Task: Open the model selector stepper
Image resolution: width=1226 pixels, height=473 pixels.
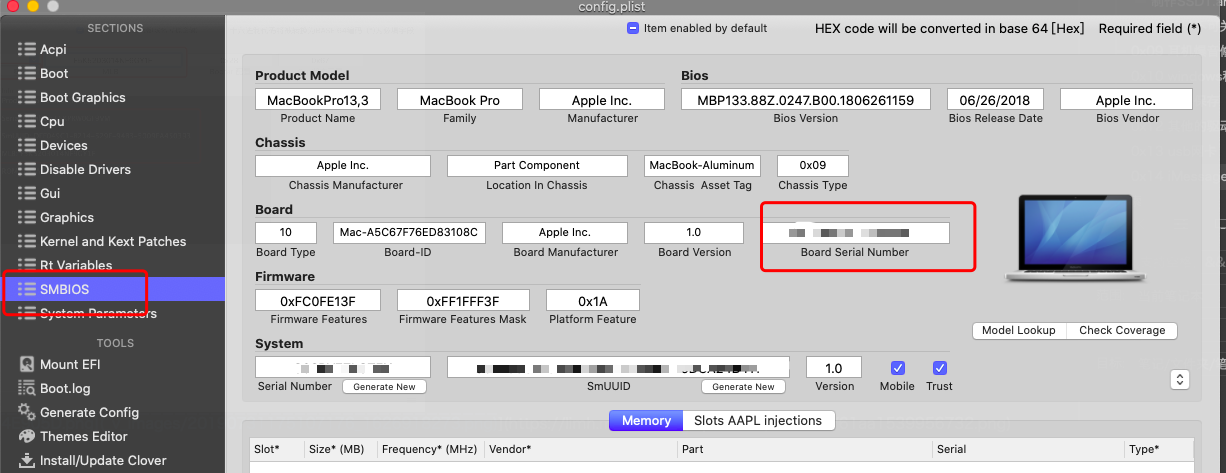Action: point(1180,379)
